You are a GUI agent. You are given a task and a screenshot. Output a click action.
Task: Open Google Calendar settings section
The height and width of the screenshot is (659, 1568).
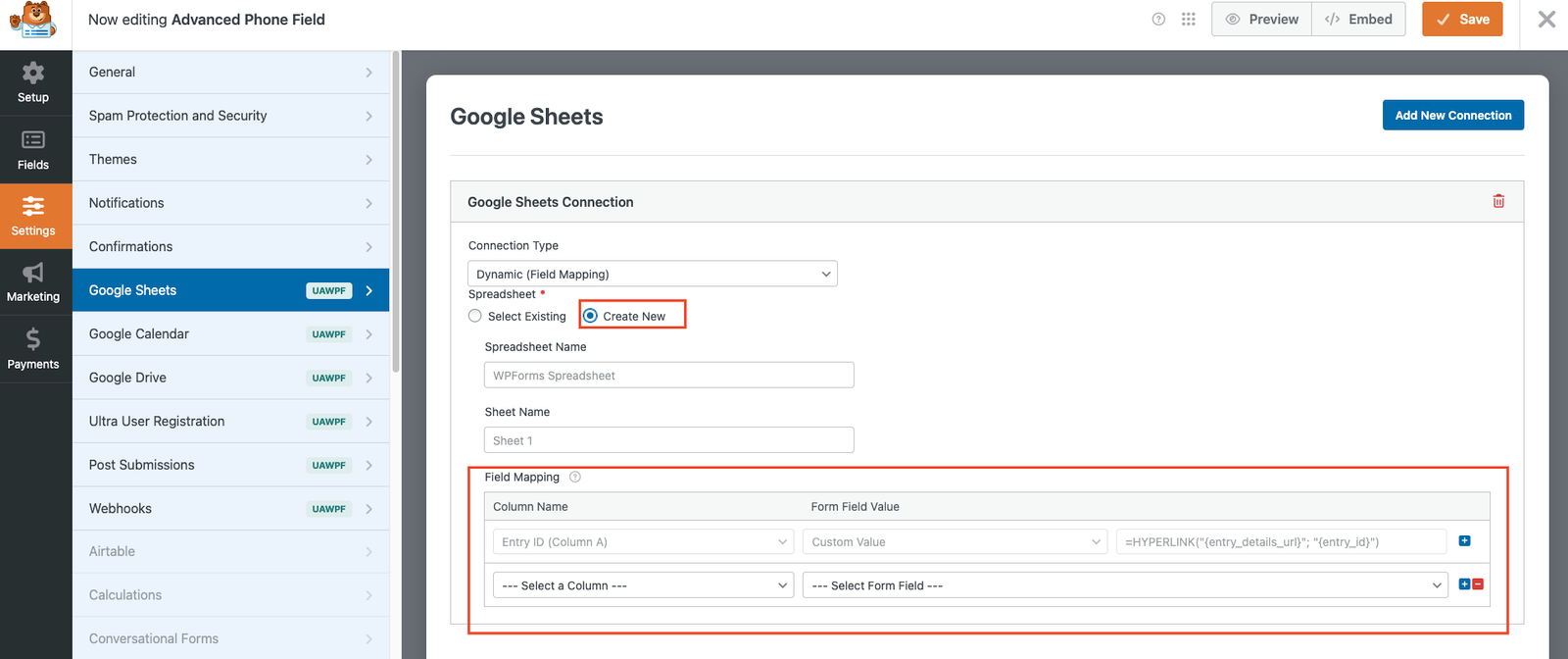click(x=230, y=334)
